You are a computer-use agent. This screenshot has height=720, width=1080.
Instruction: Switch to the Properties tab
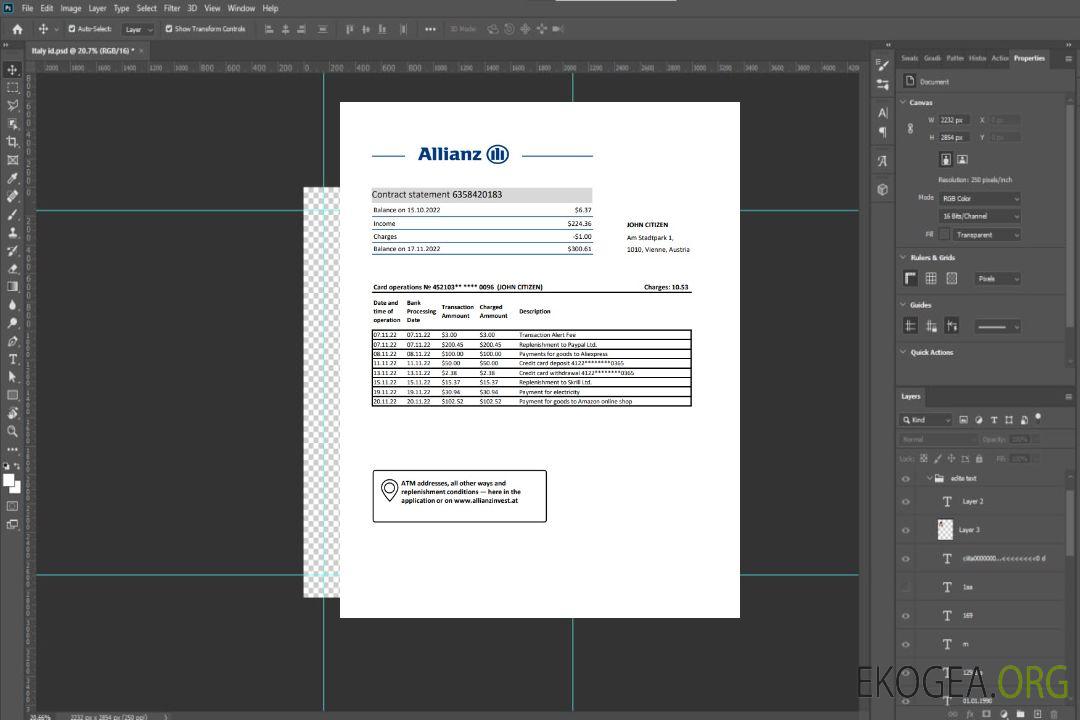pyautogui.click(x=1029, y=59)
